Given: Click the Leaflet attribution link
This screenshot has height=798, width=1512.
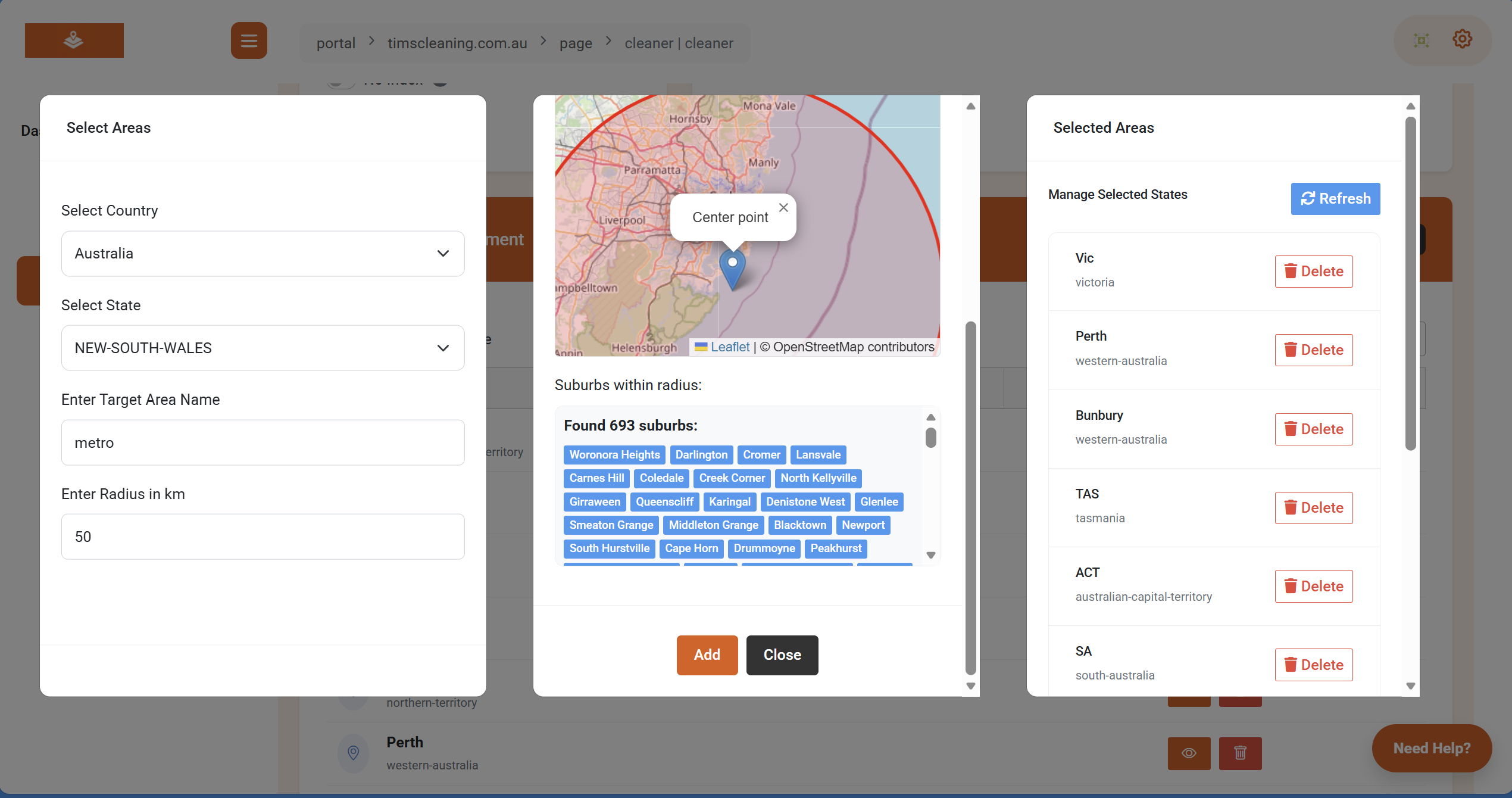Looking at the screenshot, I should [x=730, y=347].
